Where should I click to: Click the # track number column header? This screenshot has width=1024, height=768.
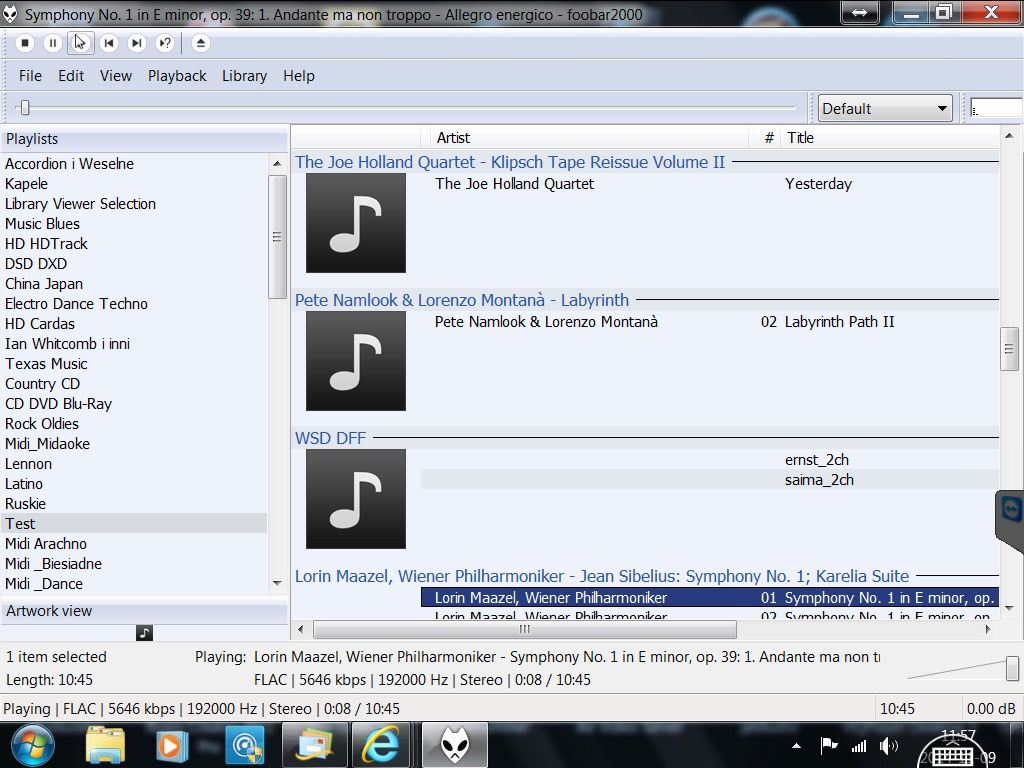pyautogui.click(x=765, y=138)
